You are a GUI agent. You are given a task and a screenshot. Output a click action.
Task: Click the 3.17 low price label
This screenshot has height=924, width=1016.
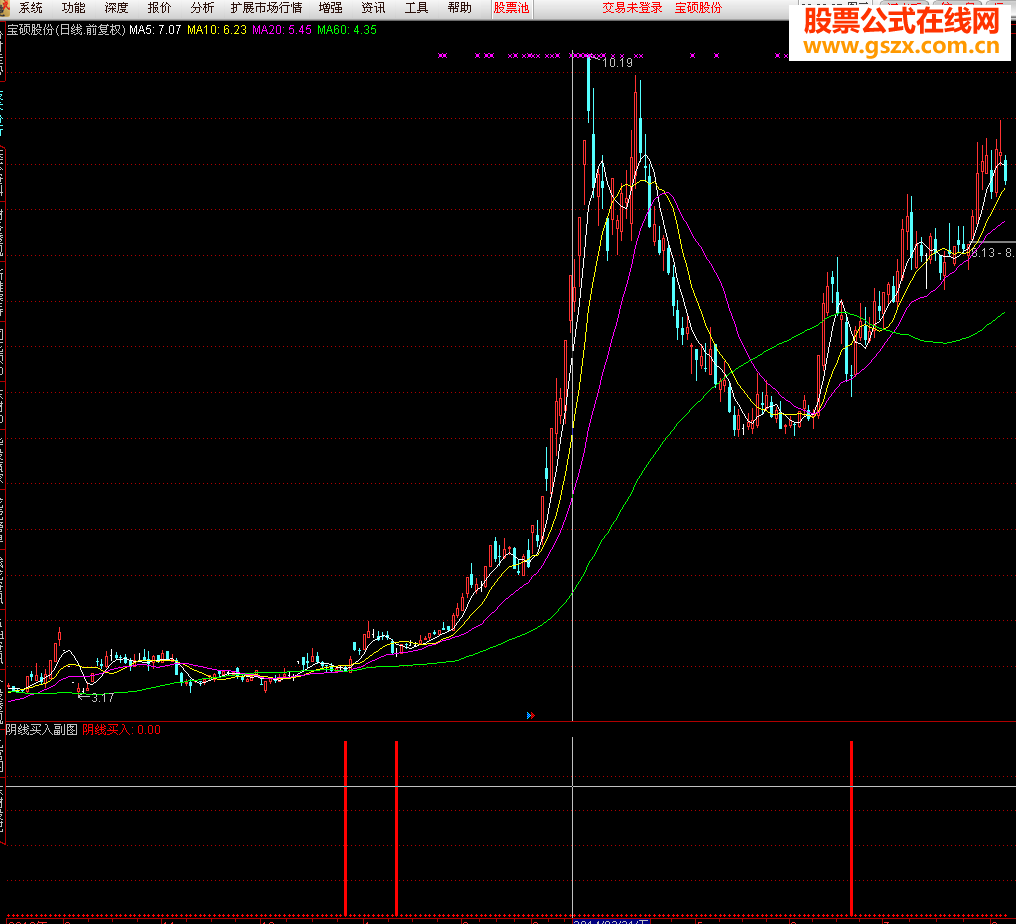pyautogui.click(x=102, y=698)
